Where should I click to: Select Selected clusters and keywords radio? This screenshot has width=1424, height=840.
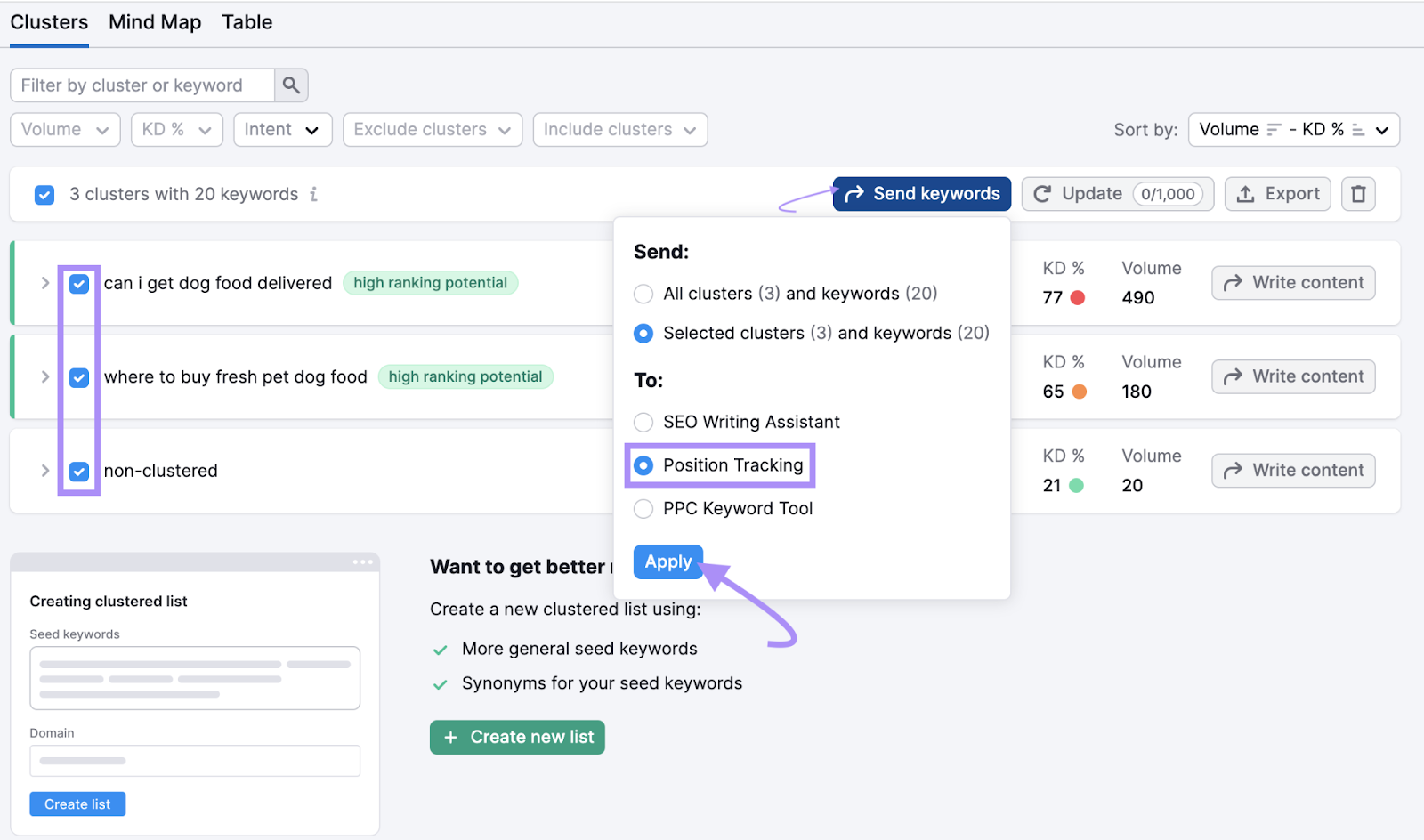coord(643,334)
